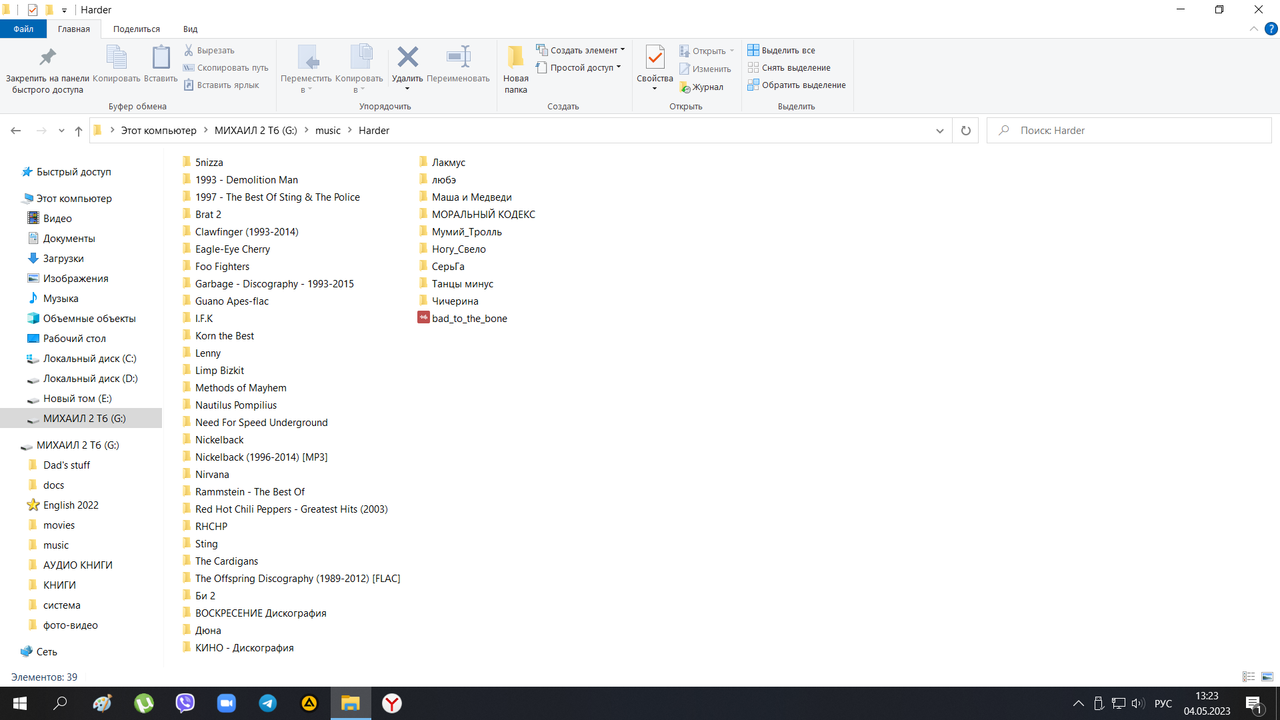
Task: Click the Up one level arrow
Action: coord(79,130)
